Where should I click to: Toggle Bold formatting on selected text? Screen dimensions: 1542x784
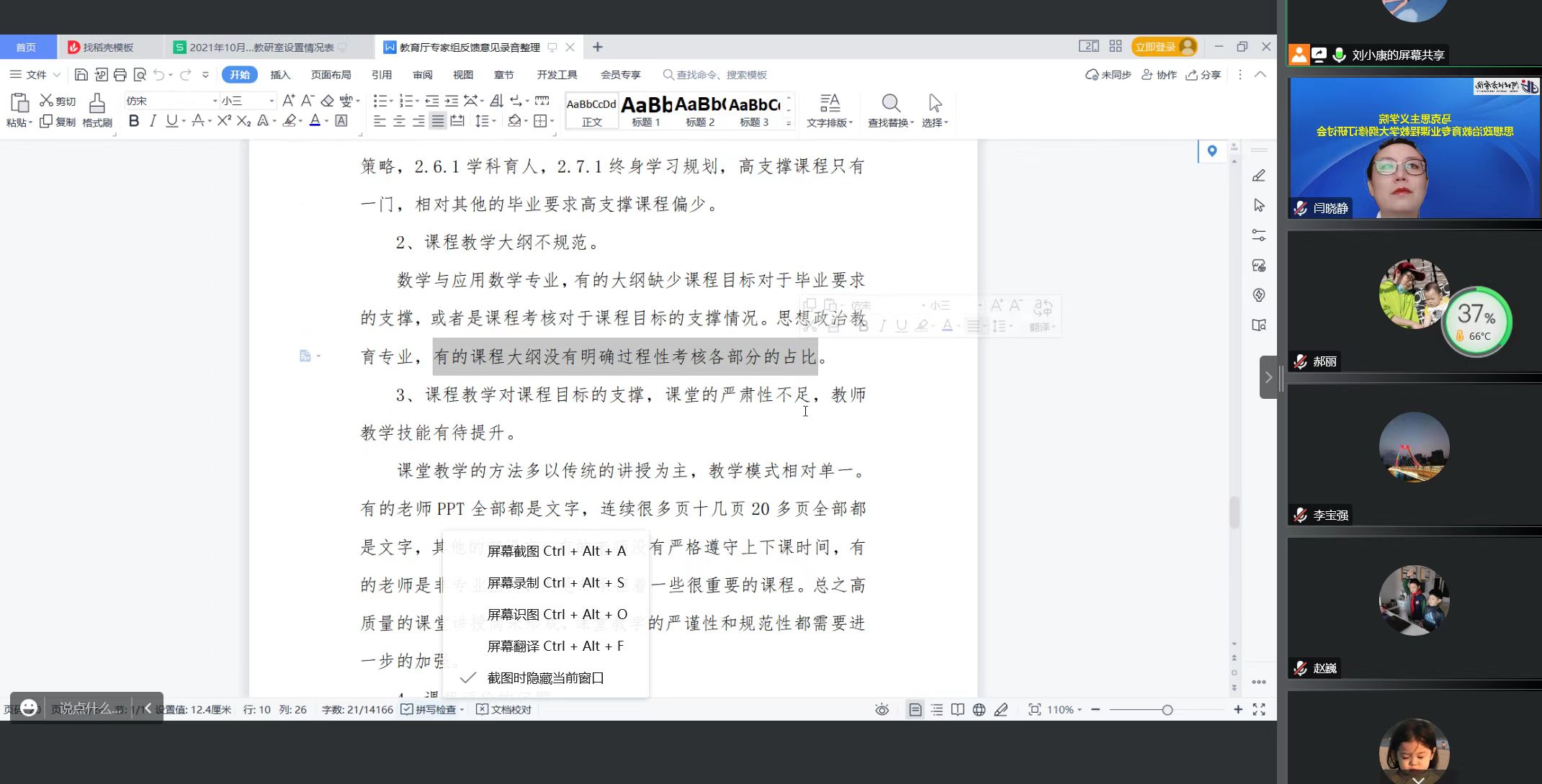[133, 121]
